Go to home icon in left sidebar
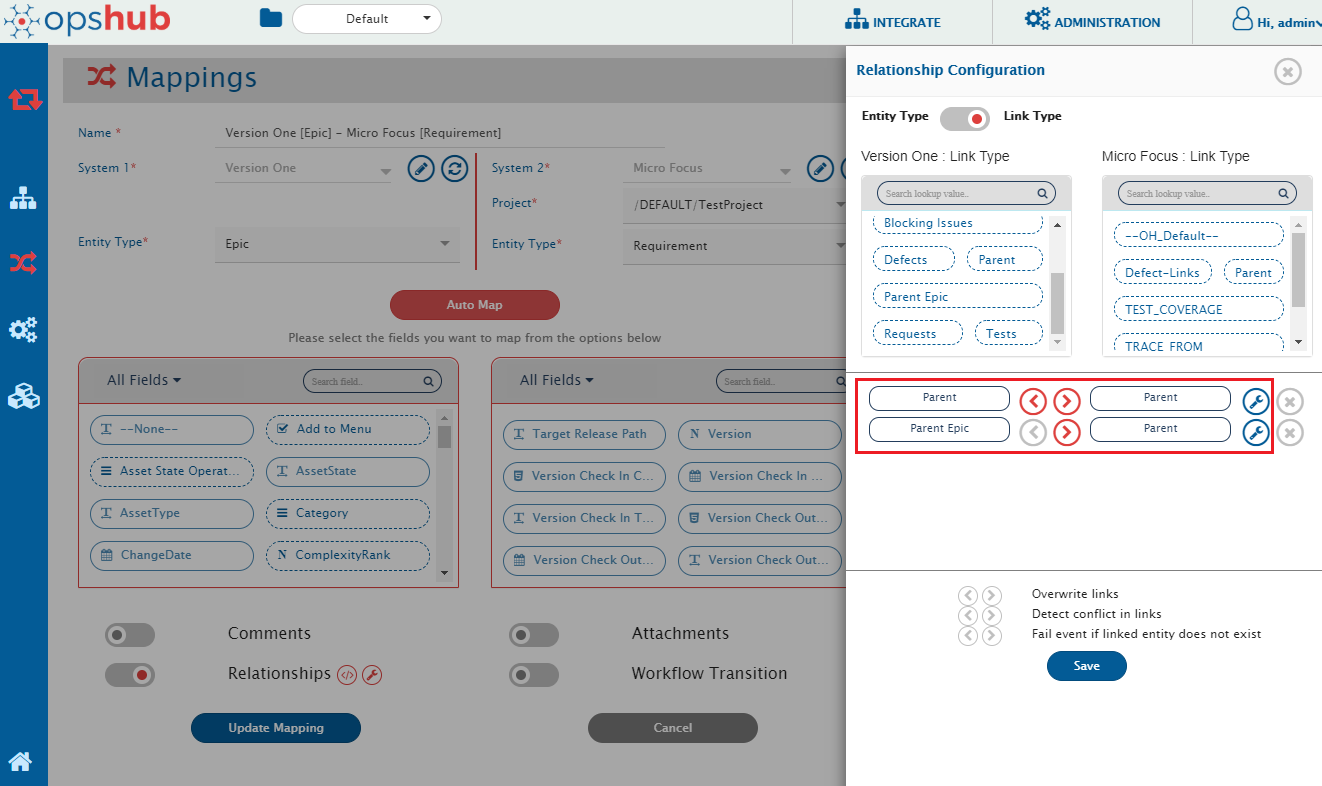The image size is (1322, 786). pos(21,762)
